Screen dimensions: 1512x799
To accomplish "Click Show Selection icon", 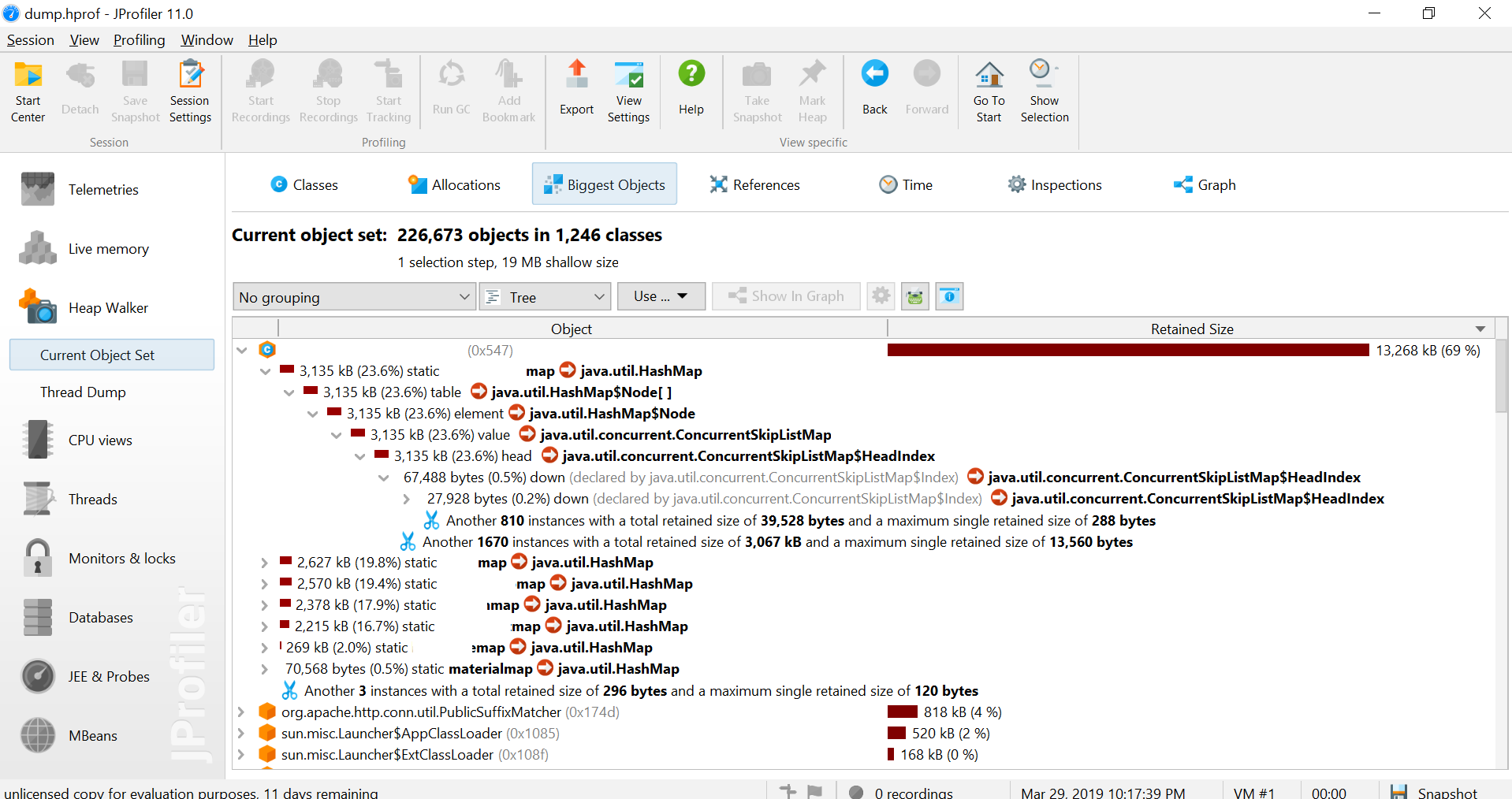I will pyautogui.click(x=1045, y=91).
